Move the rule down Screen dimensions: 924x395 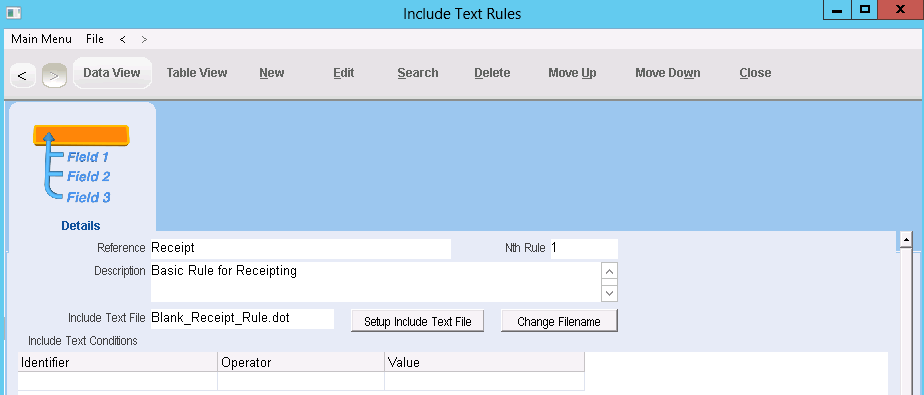(x=668, y=73)
